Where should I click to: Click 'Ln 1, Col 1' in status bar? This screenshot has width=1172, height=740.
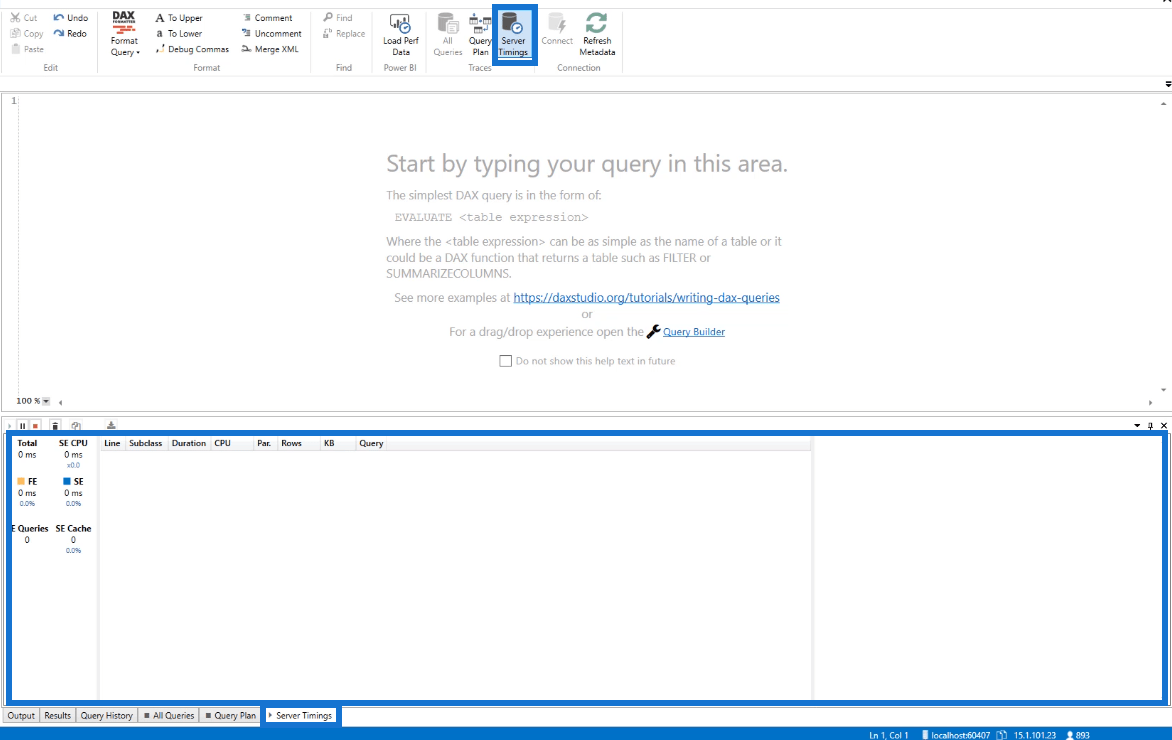point(889,735)
